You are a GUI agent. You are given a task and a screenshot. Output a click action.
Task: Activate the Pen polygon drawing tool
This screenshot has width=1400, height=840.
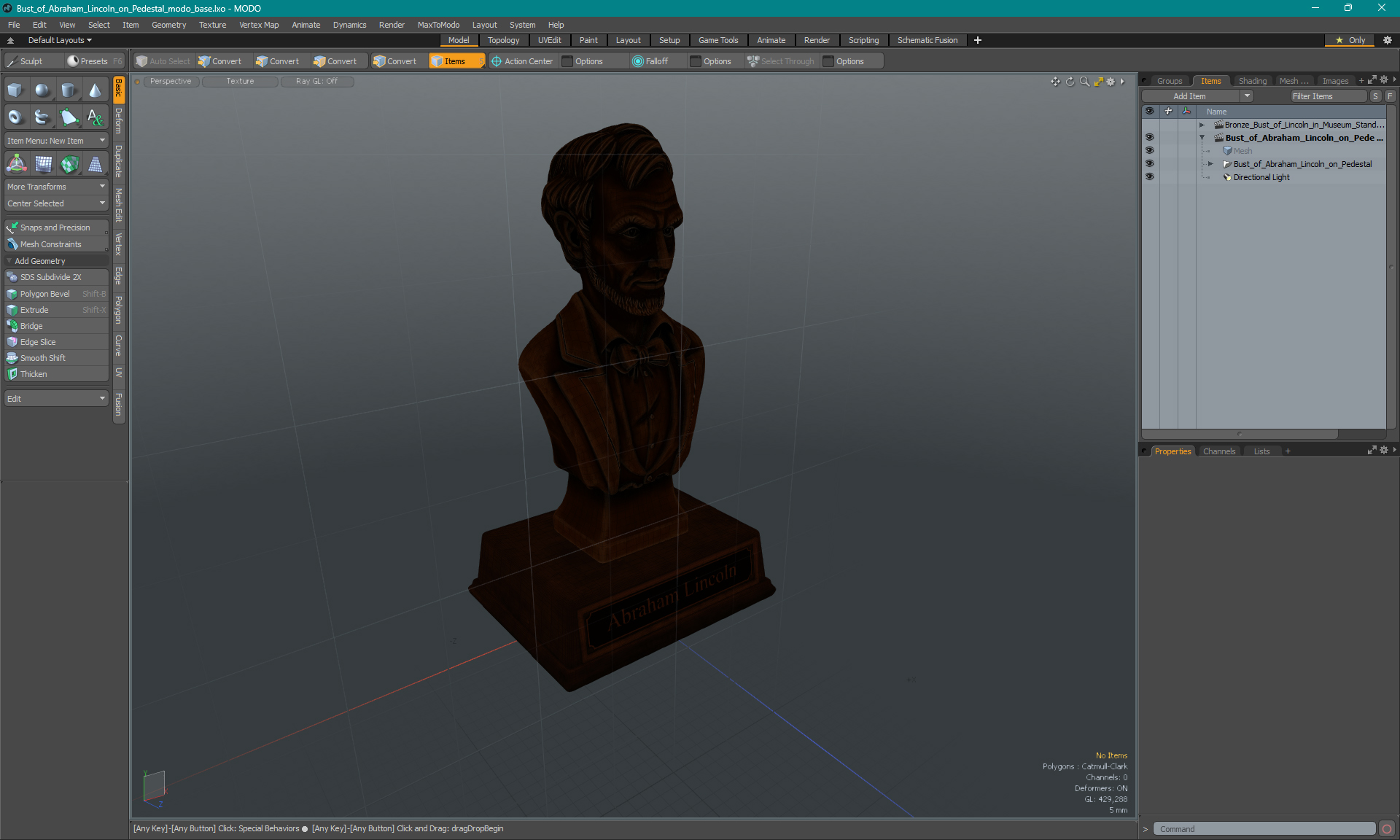[69, 117]
